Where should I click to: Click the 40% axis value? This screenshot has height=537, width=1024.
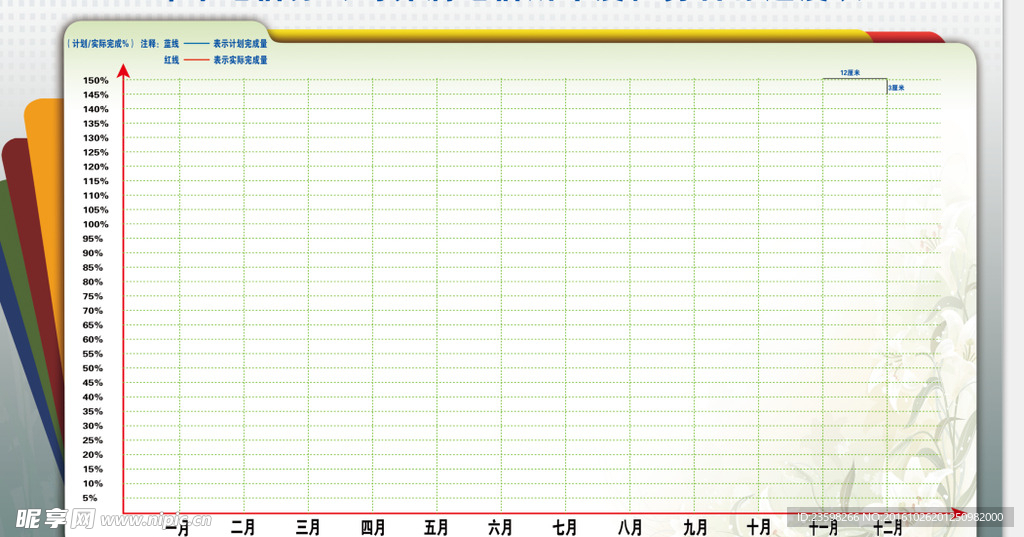[93, 397]
